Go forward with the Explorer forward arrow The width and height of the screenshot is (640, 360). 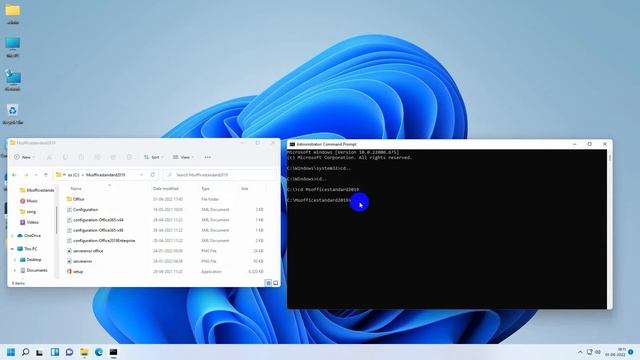(26, 175)
